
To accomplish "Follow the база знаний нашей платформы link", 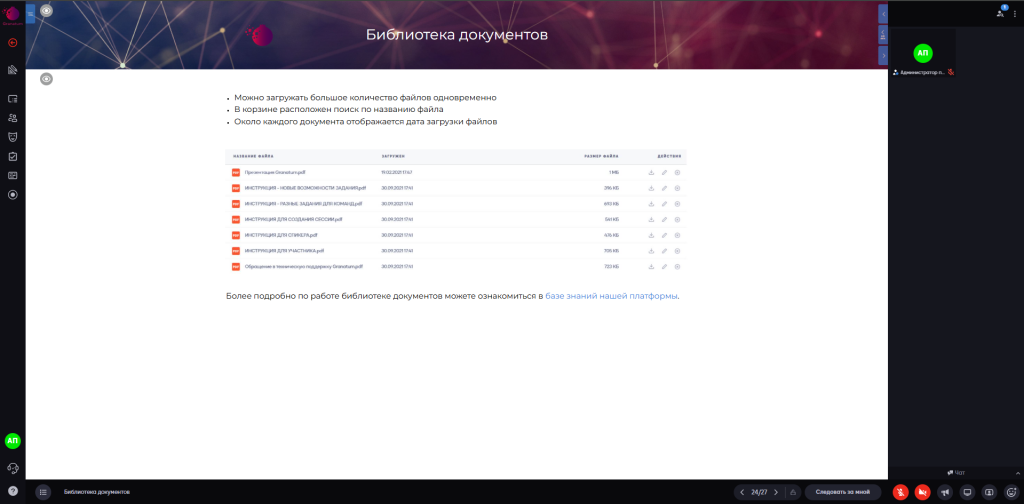I will [x=612, y=296].
